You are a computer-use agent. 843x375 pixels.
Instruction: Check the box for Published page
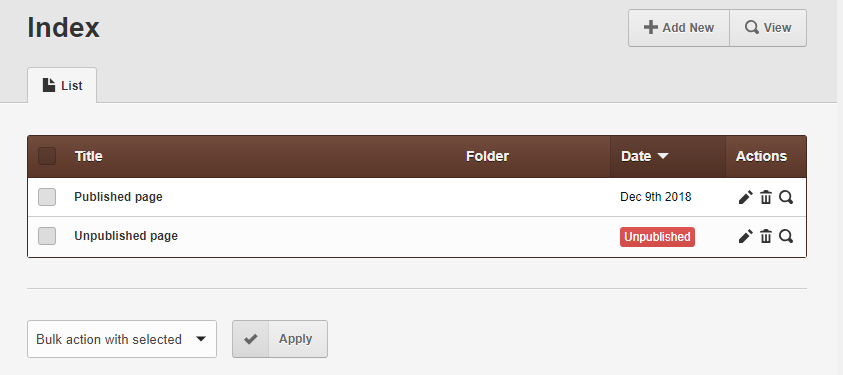[x=47, y=197]
